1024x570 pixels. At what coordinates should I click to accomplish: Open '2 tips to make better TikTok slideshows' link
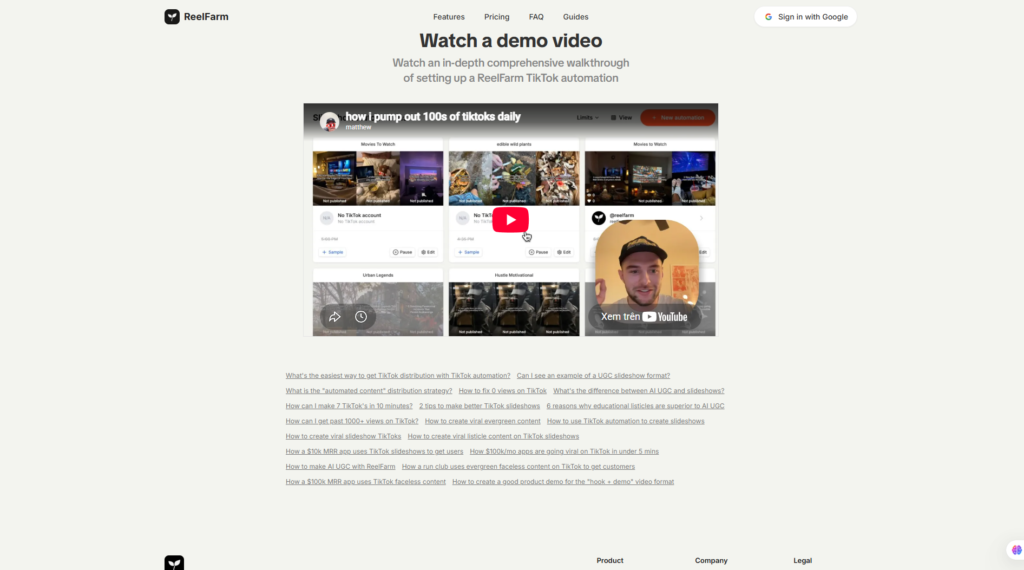[x=479, y=405]
